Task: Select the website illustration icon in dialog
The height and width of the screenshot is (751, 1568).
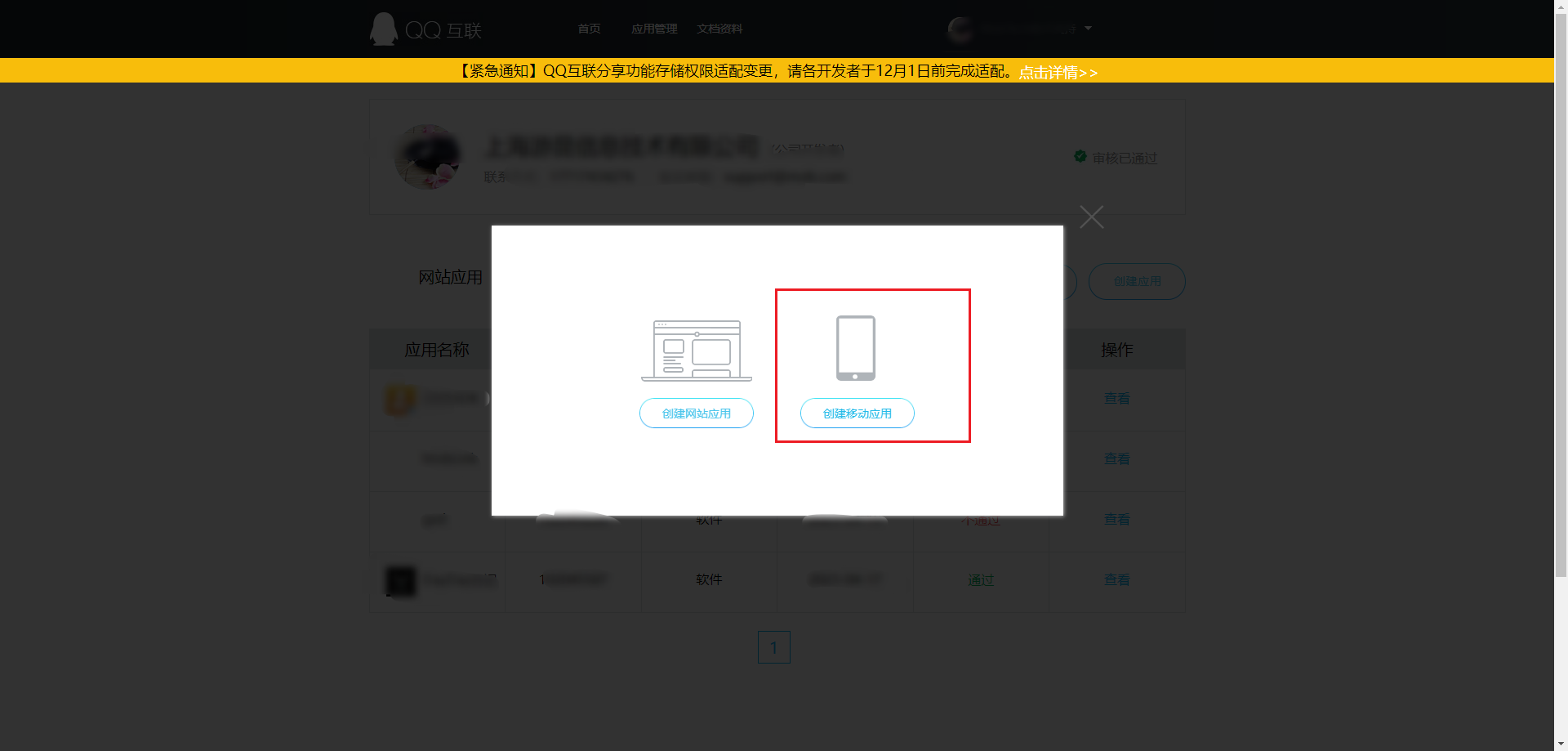Action: 696,348
